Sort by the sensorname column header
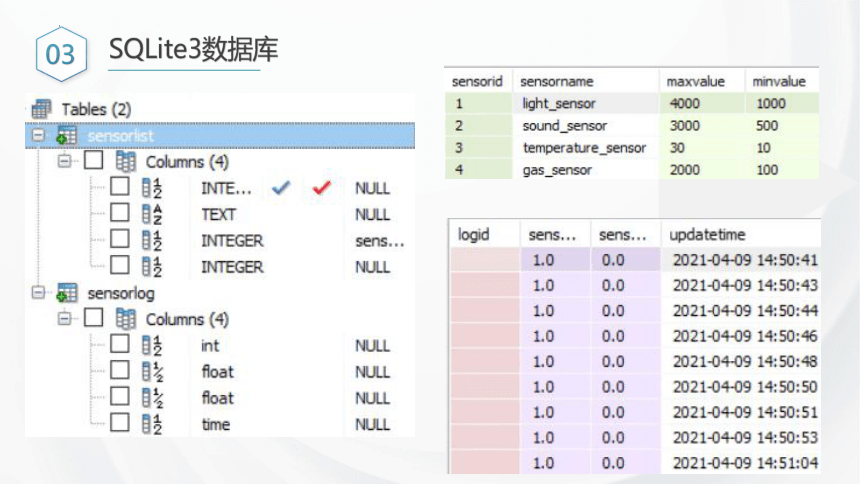The width and height of the screenshot is (860, 484). (585, 81)
